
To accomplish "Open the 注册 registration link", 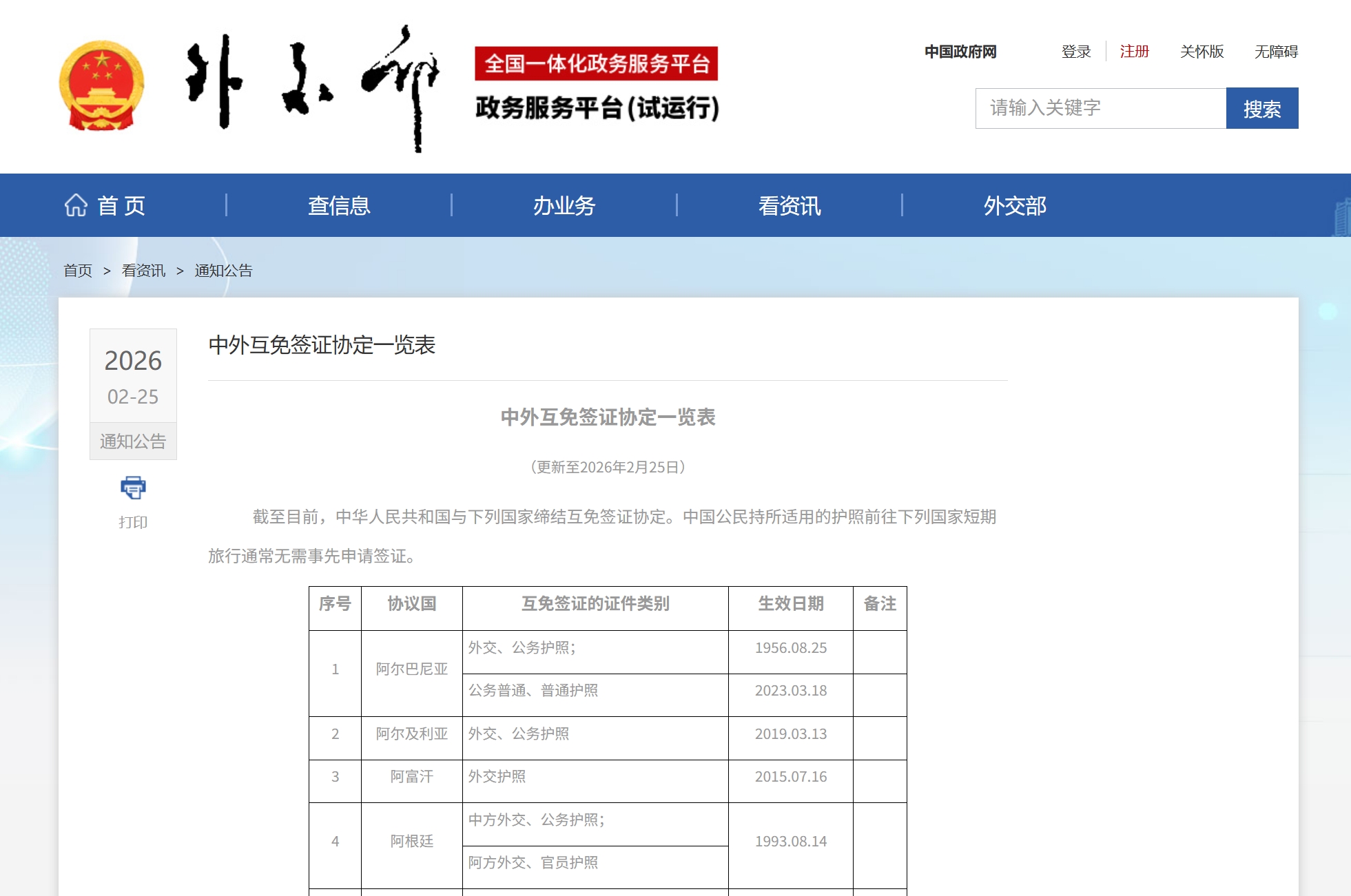I will coord(1135,52).
